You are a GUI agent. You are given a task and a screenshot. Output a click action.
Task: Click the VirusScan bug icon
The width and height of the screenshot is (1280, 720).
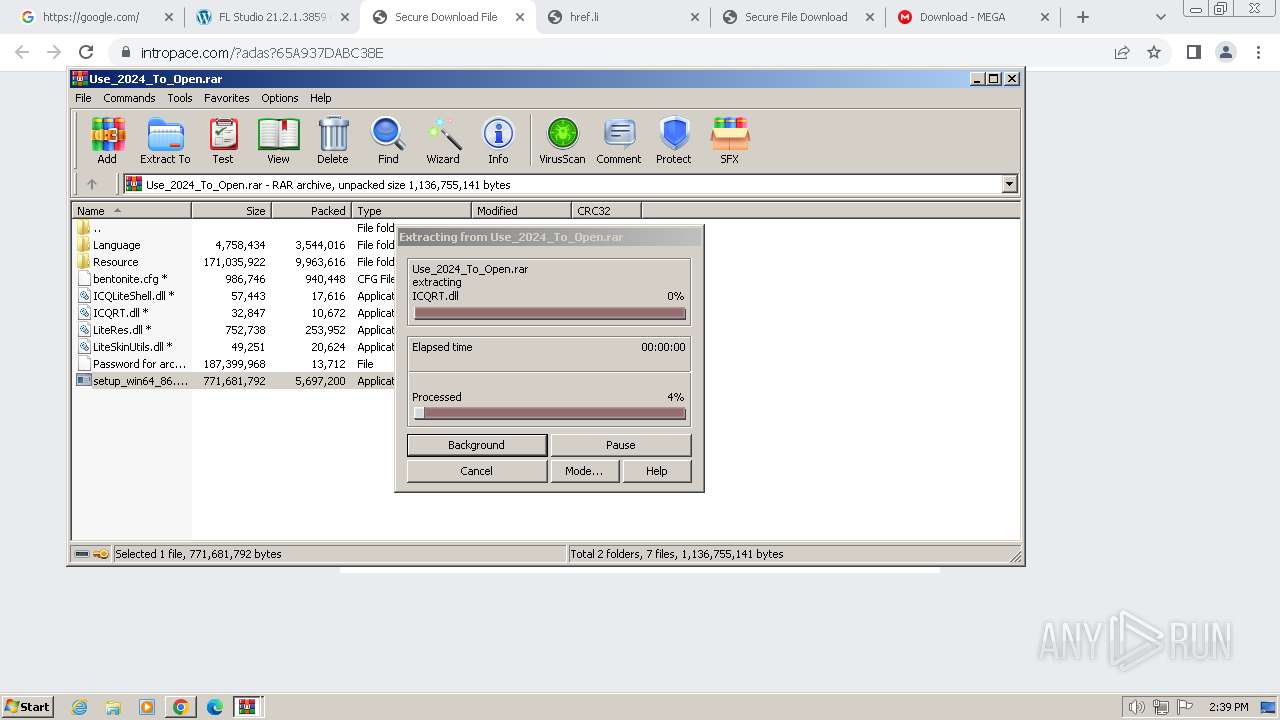(x=562, y=140)
